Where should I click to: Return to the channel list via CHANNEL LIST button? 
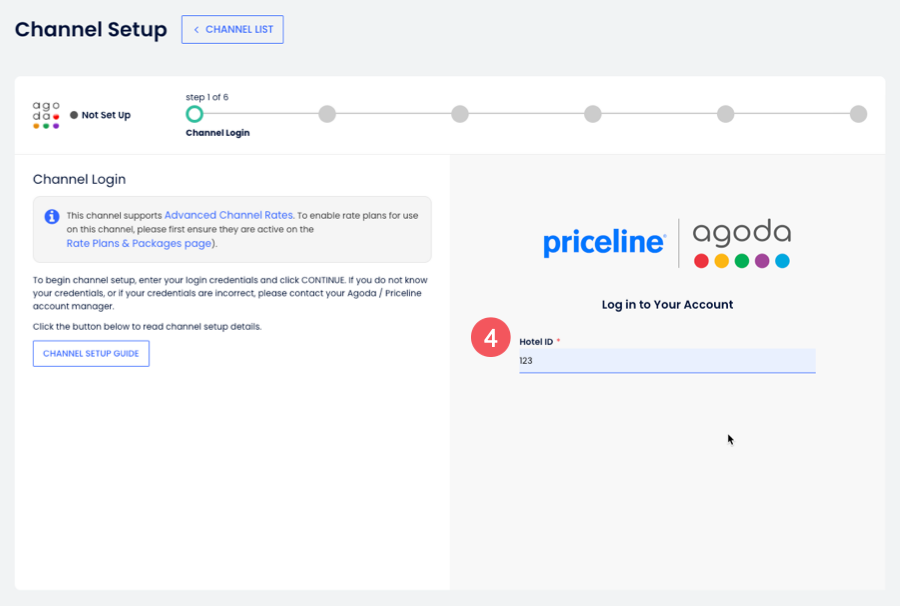click(x=232, y=29)
